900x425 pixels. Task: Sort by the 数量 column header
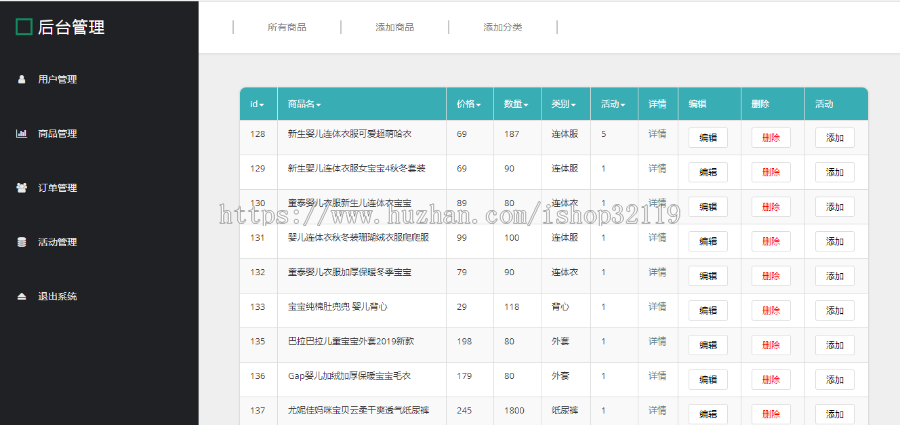point(516,105)
